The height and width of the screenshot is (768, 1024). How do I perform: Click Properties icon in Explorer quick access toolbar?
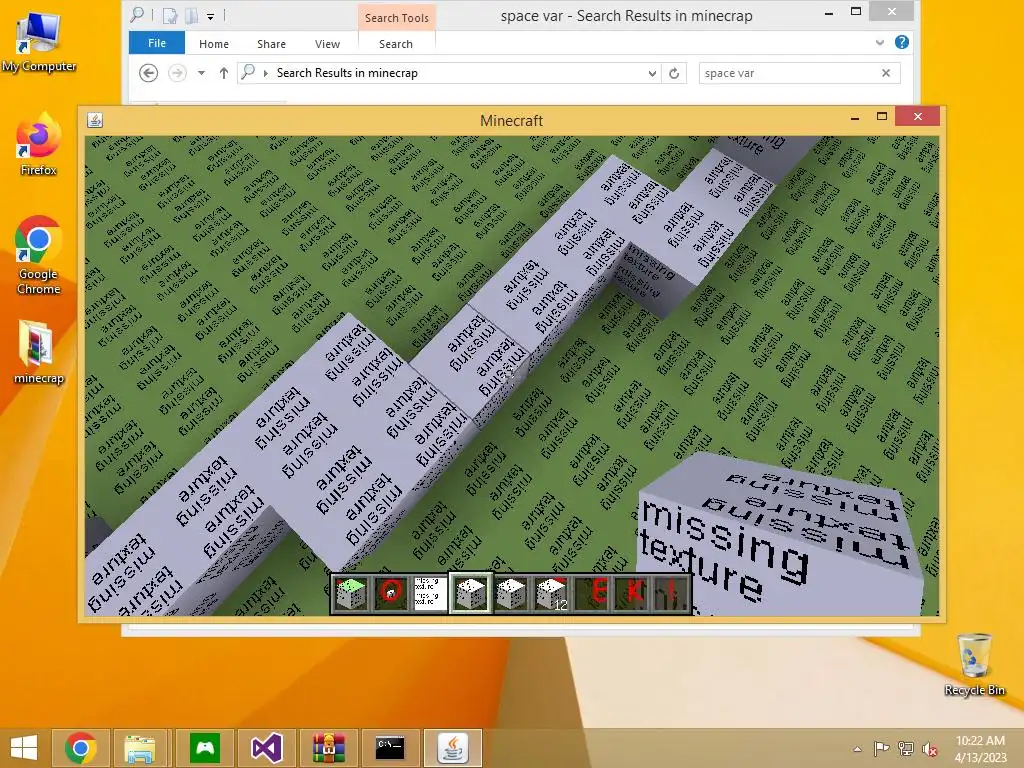coord(171,16)
